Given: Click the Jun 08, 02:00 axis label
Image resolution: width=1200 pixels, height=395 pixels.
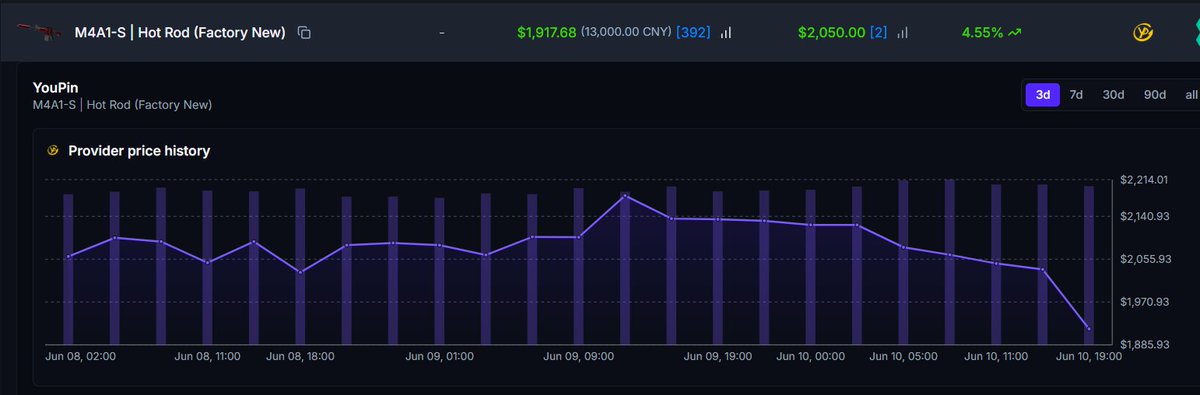Looking at the screenshot, I should click(x=81, y=355).
